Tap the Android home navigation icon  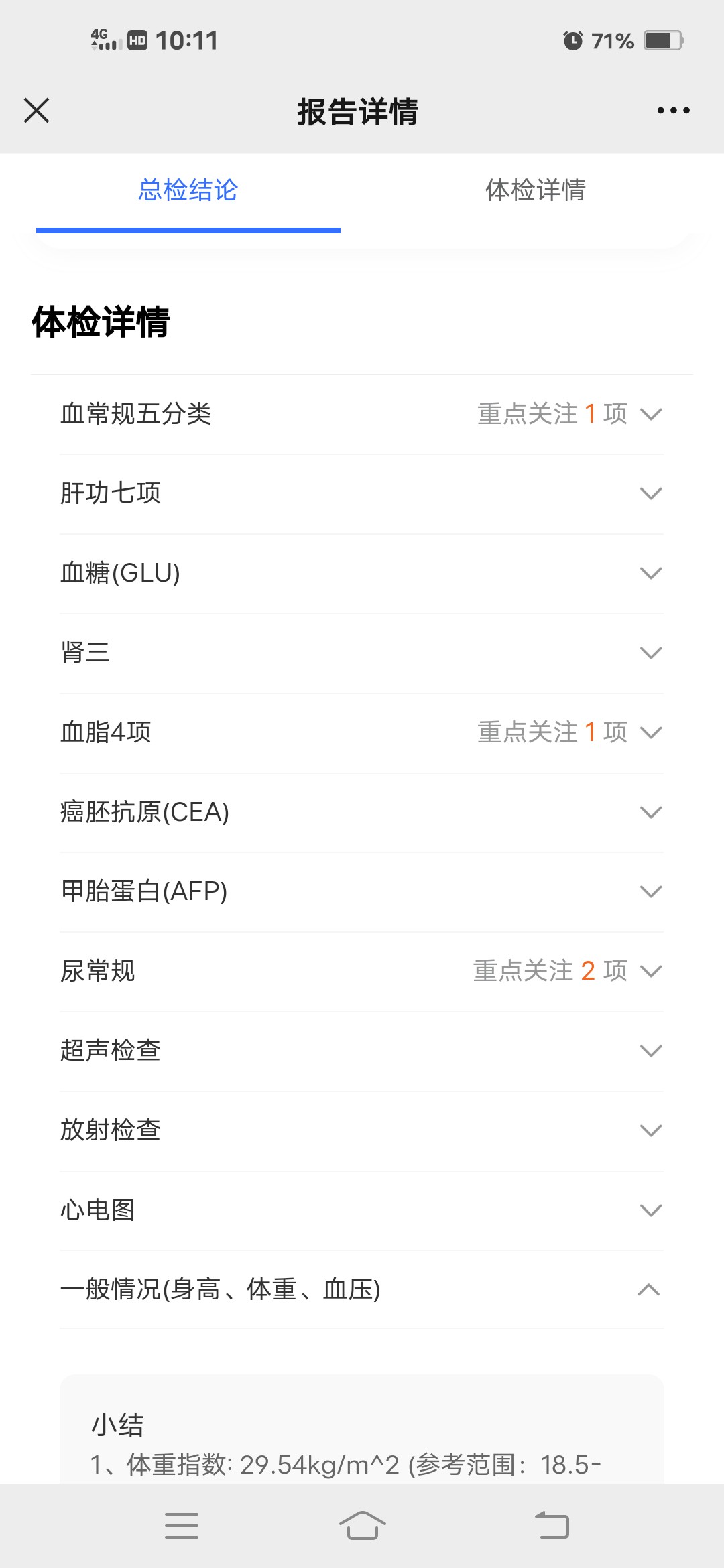pyautogui.click(x=362, y=1526)
